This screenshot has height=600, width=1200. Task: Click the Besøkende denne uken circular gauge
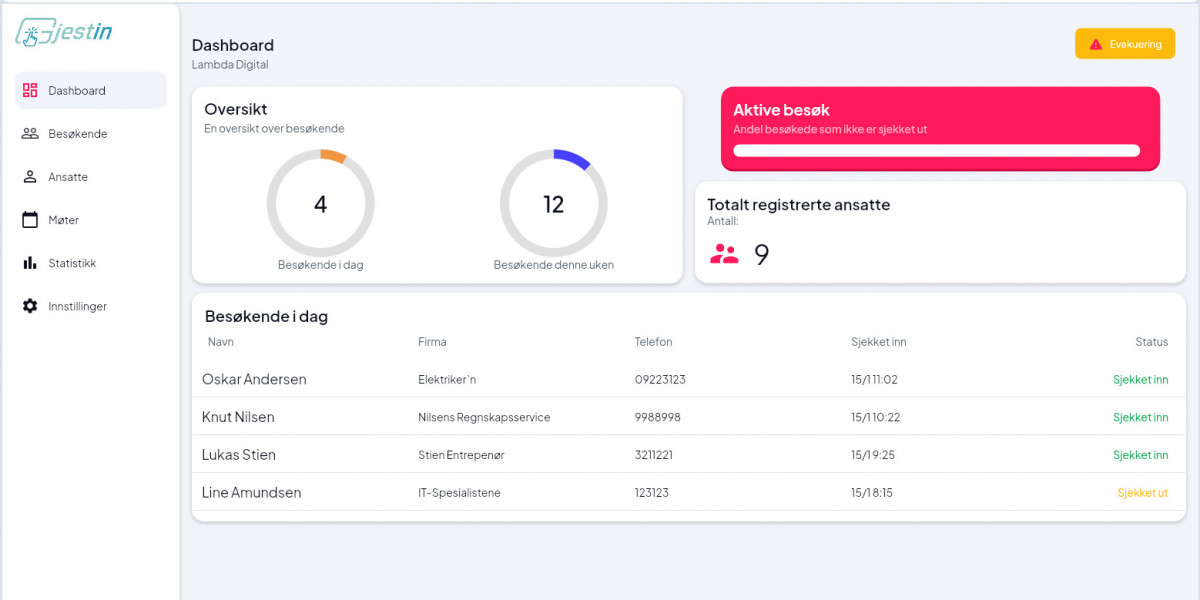554,204
